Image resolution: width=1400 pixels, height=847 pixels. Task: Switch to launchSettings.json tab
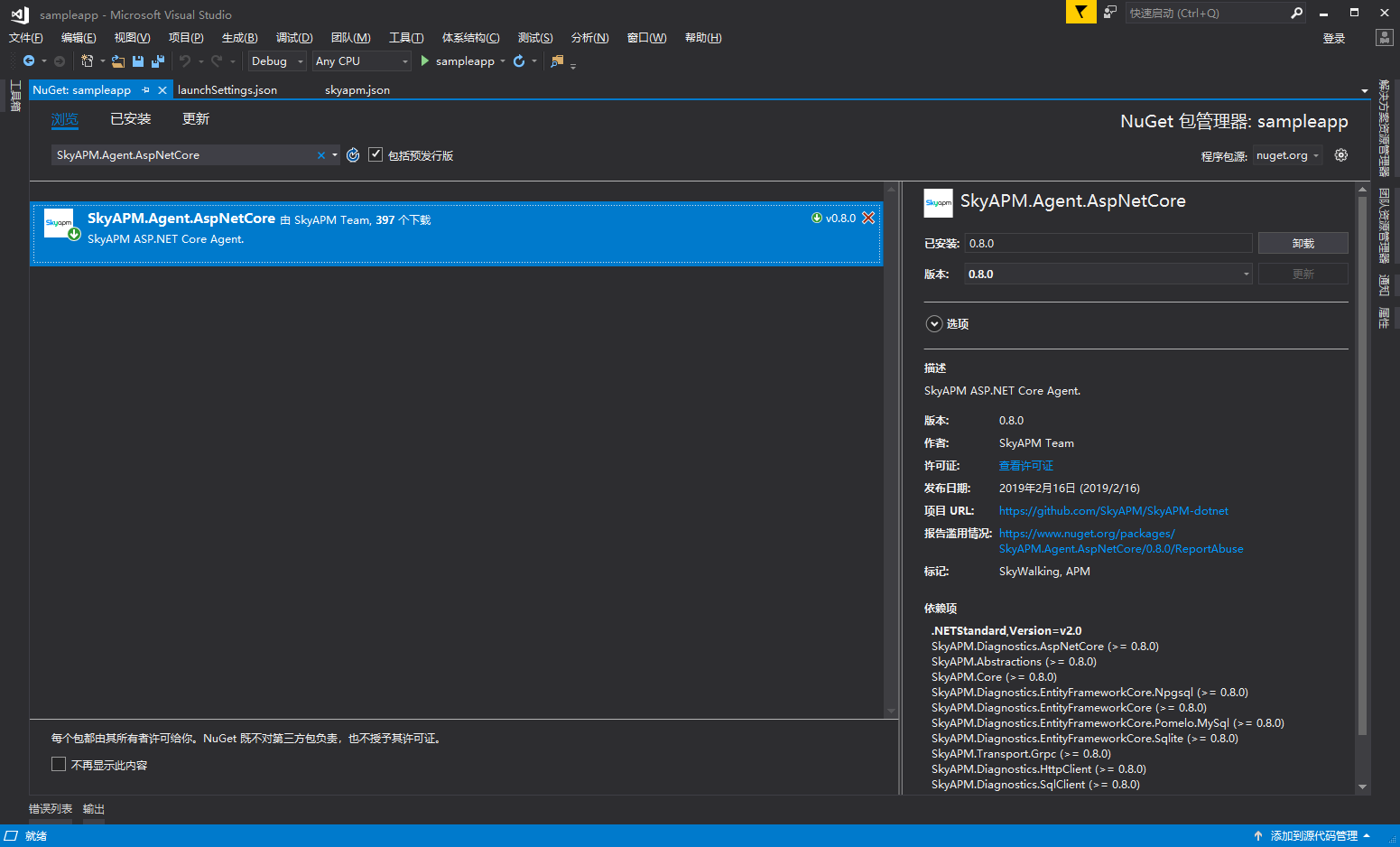[227, 89]
